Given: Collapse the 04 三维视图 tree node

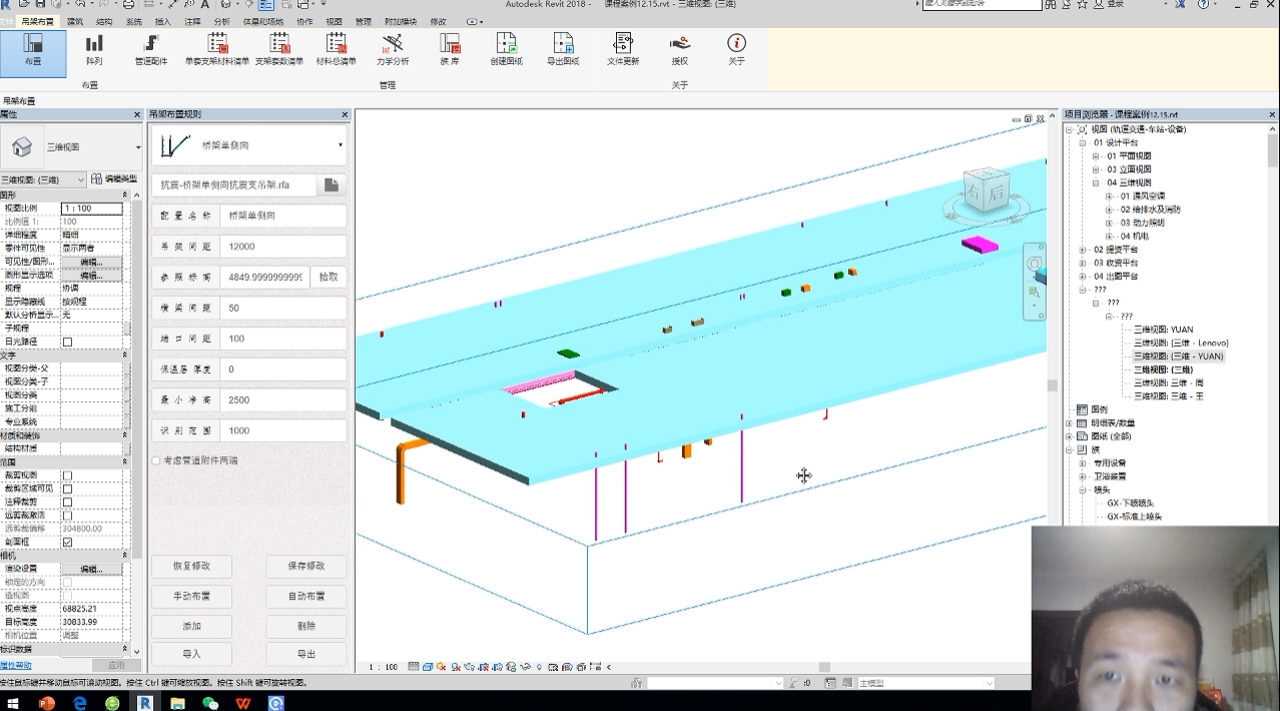Looking at the screenshot, I should 1096,183.
